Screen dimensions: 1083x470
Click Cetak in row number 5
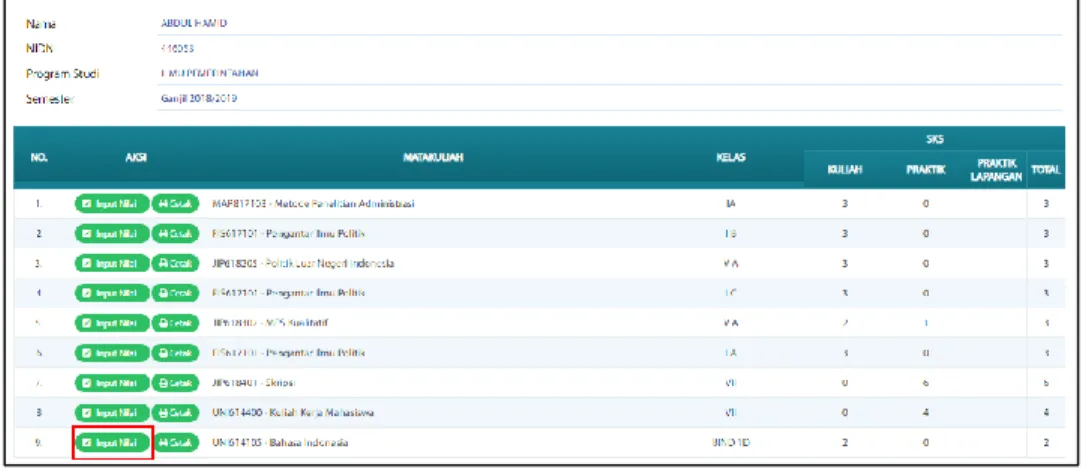(x=175, y=323)
